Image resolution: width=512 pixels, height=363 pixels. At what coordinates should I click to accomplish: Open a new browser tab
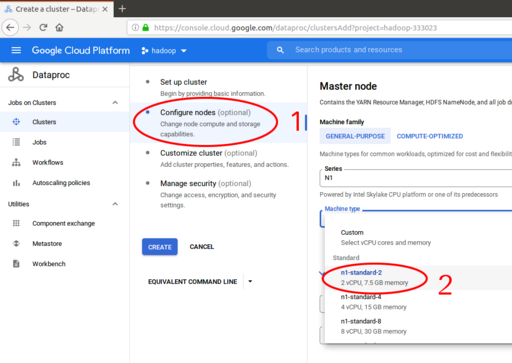(122, 9)
